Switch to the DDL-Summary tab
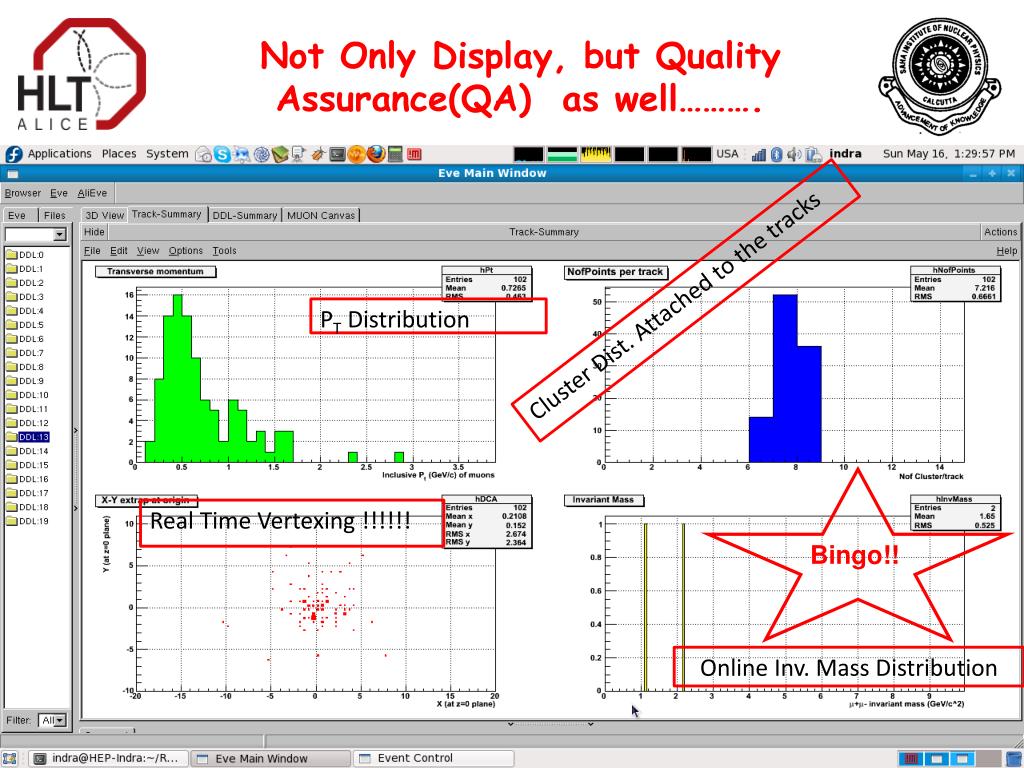Image resolution: width=1024 pixels, height=768 pixels. pos(245,216)
